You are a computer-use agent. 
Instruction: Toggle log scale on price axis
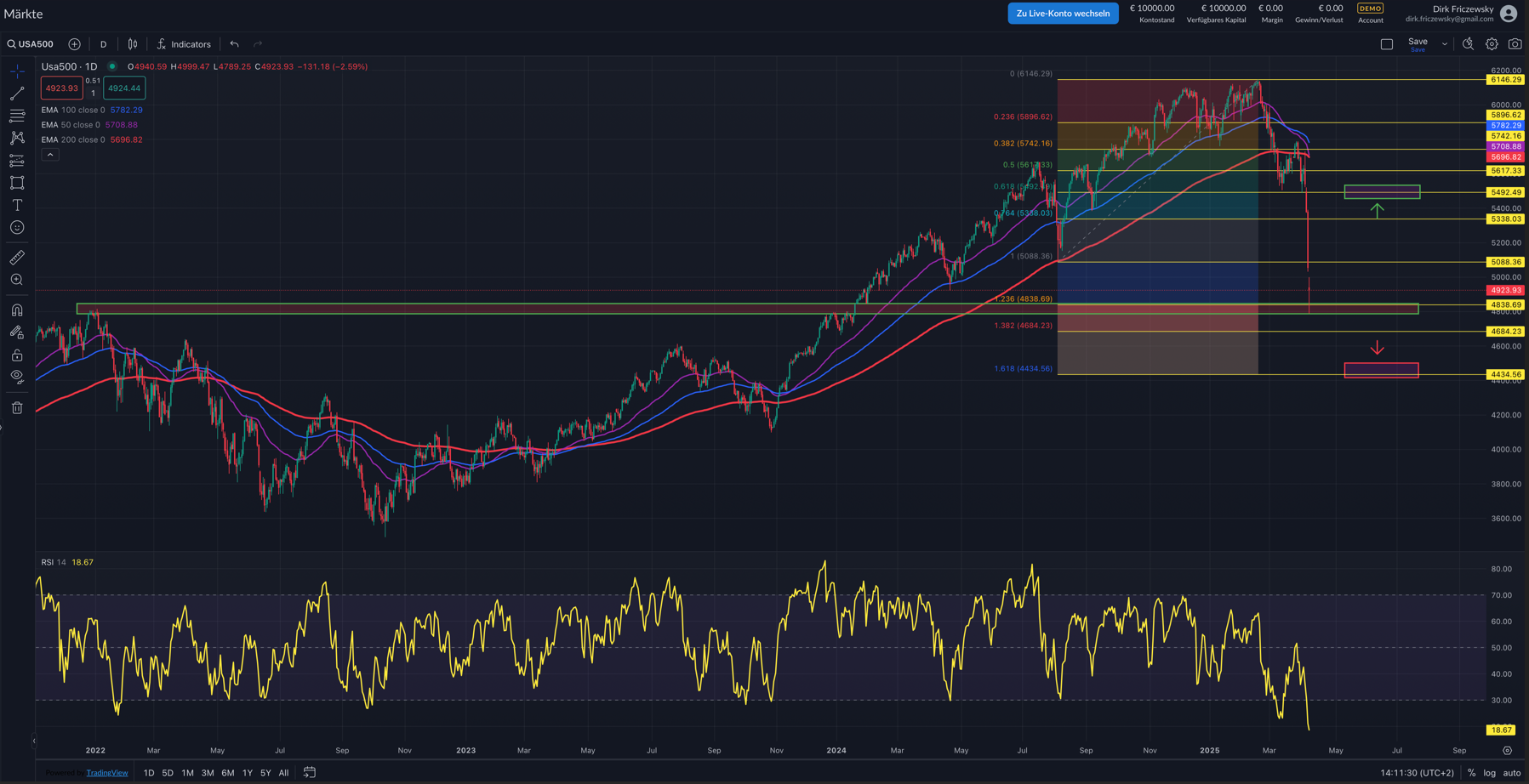pos(1489,773)
